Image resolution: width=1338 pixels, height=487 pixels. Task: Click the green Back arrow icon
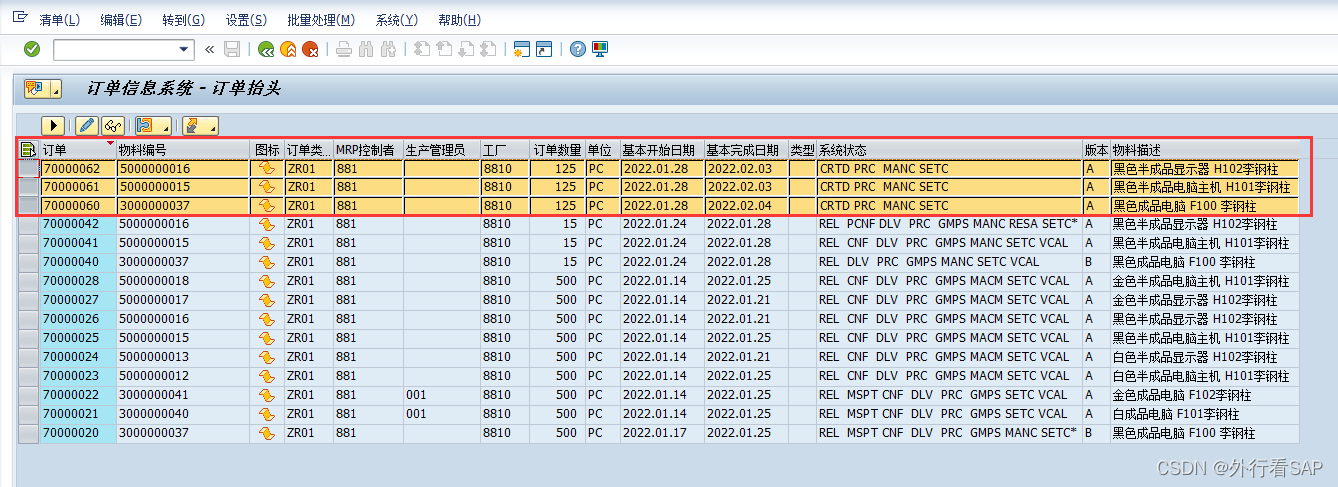coord(266,49)
